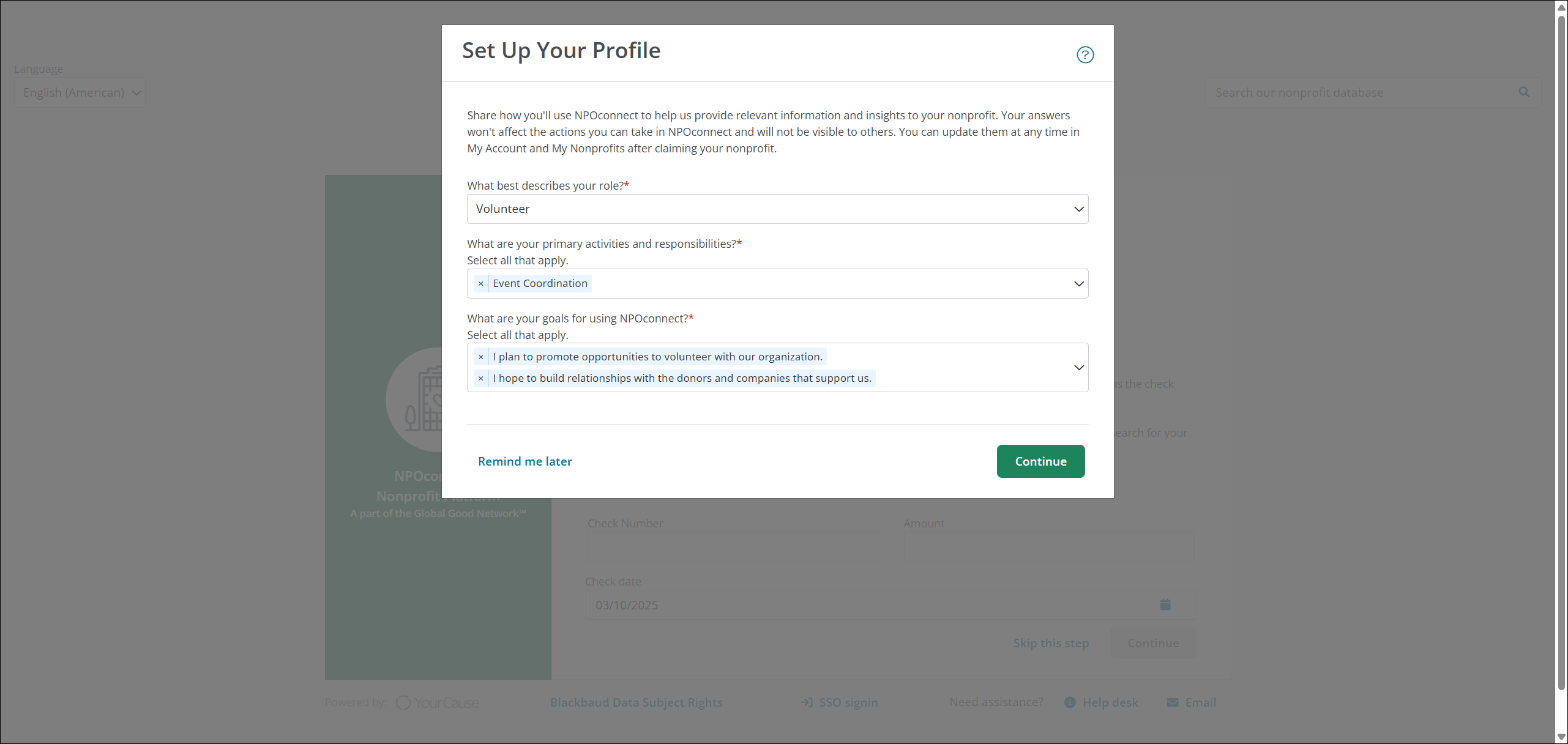This screenshot has width=1568, height=744.
Task: Open the check date calendar icon
Action: 1165,605
